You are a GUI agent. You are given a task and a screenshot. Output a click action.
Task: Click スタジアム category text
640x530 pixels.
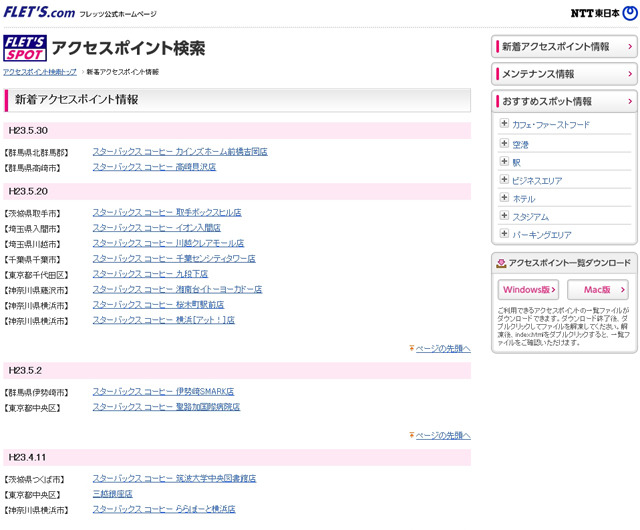coord(531,217)
